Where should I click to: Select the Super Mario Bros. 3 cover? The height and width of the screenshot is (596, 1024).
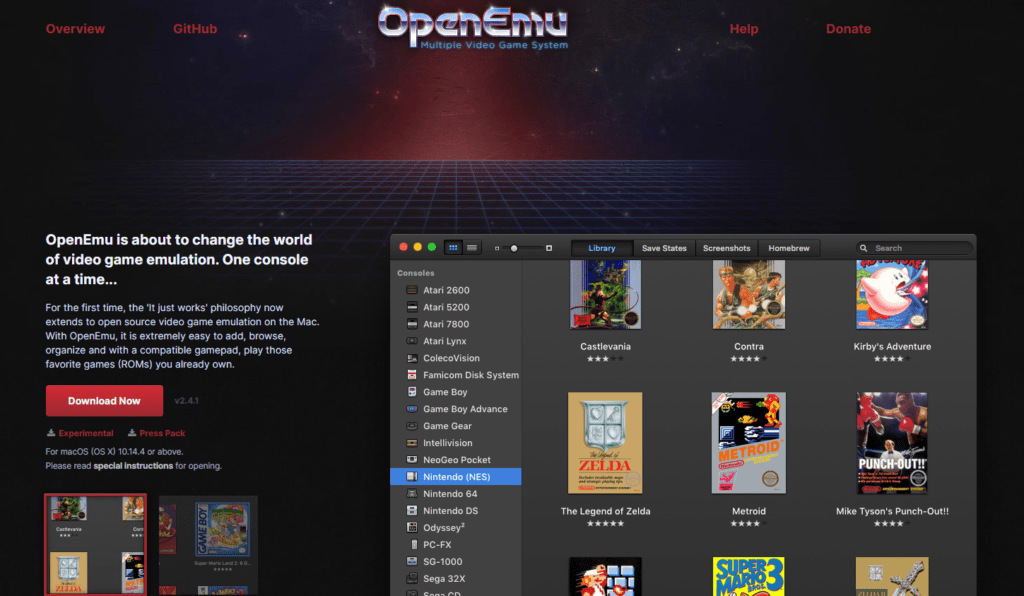(x=748, y=576)
